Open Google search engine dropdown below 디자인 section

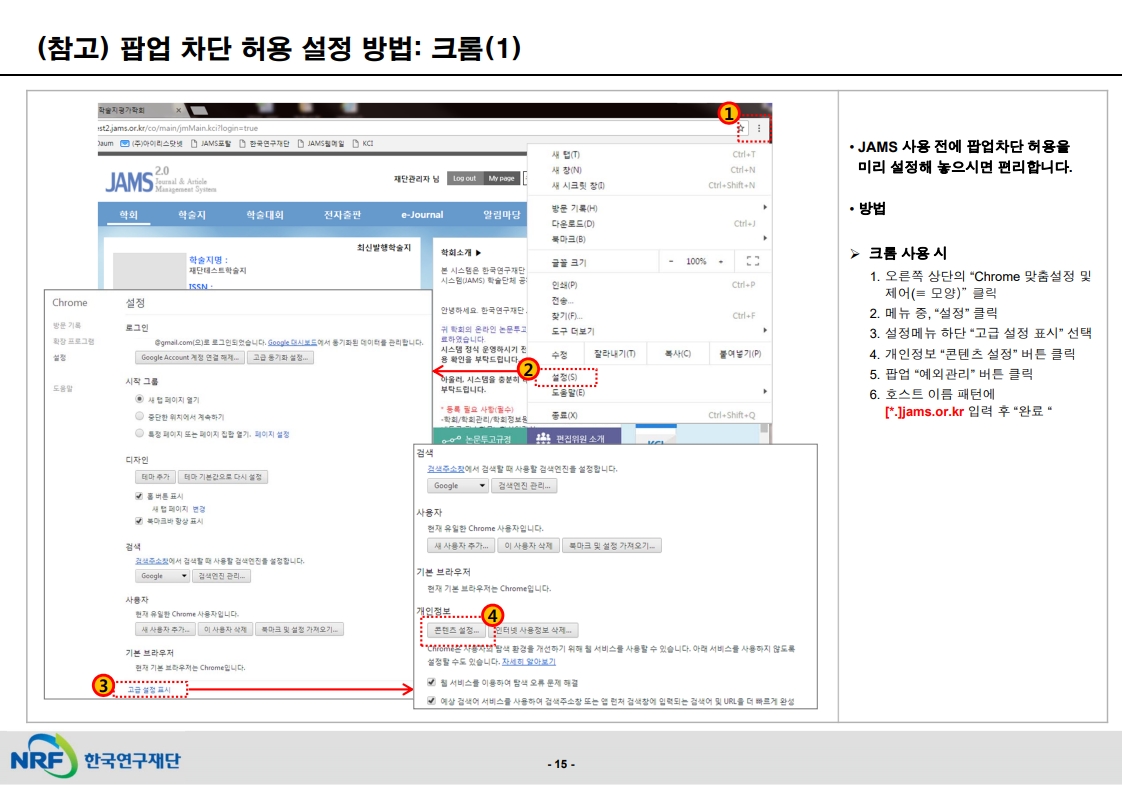[162, 576]
